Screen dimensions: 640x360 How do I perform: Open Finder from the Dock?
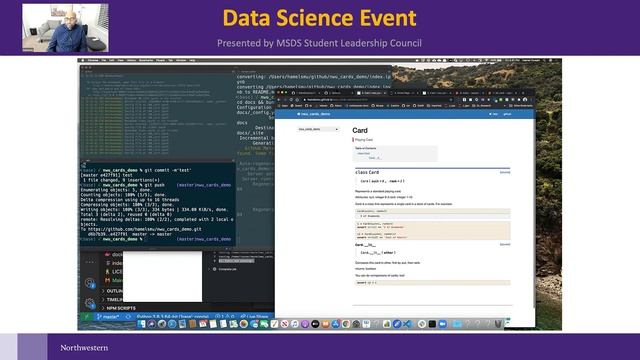[141, 324]
